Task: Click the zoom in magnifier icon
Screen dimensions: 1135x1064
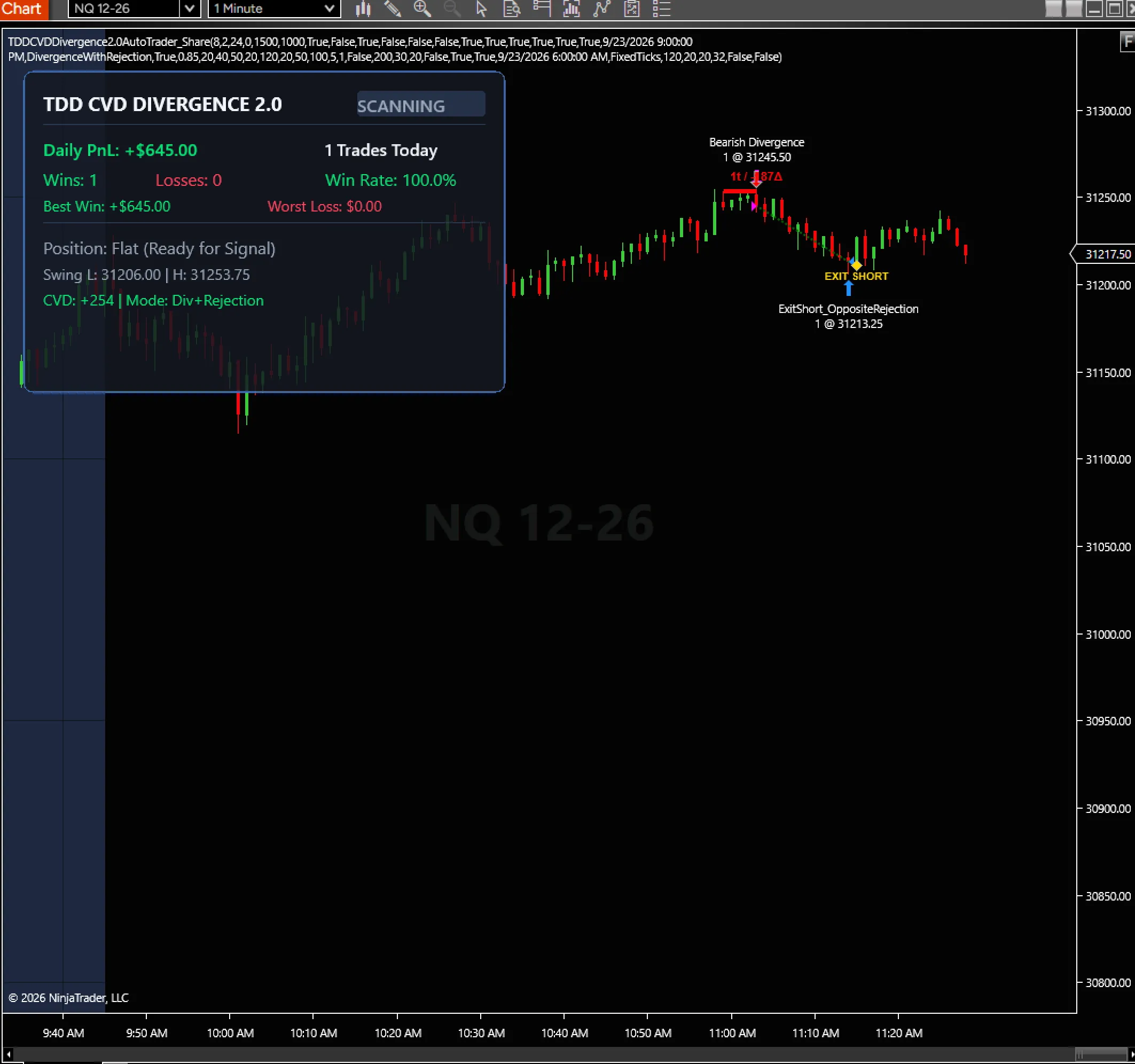Action: 422,9
